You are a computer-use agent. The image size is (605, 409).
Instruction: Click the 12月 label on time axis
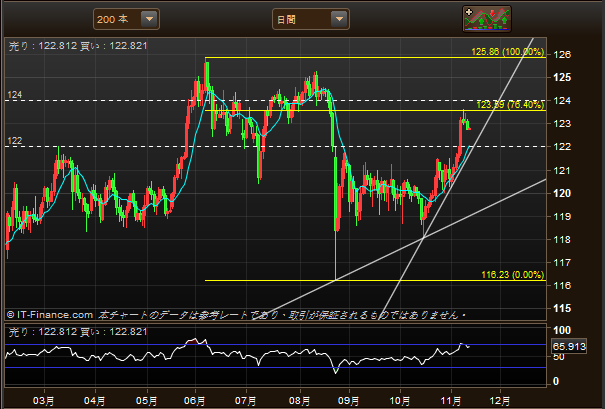click(x=500, y=401)
